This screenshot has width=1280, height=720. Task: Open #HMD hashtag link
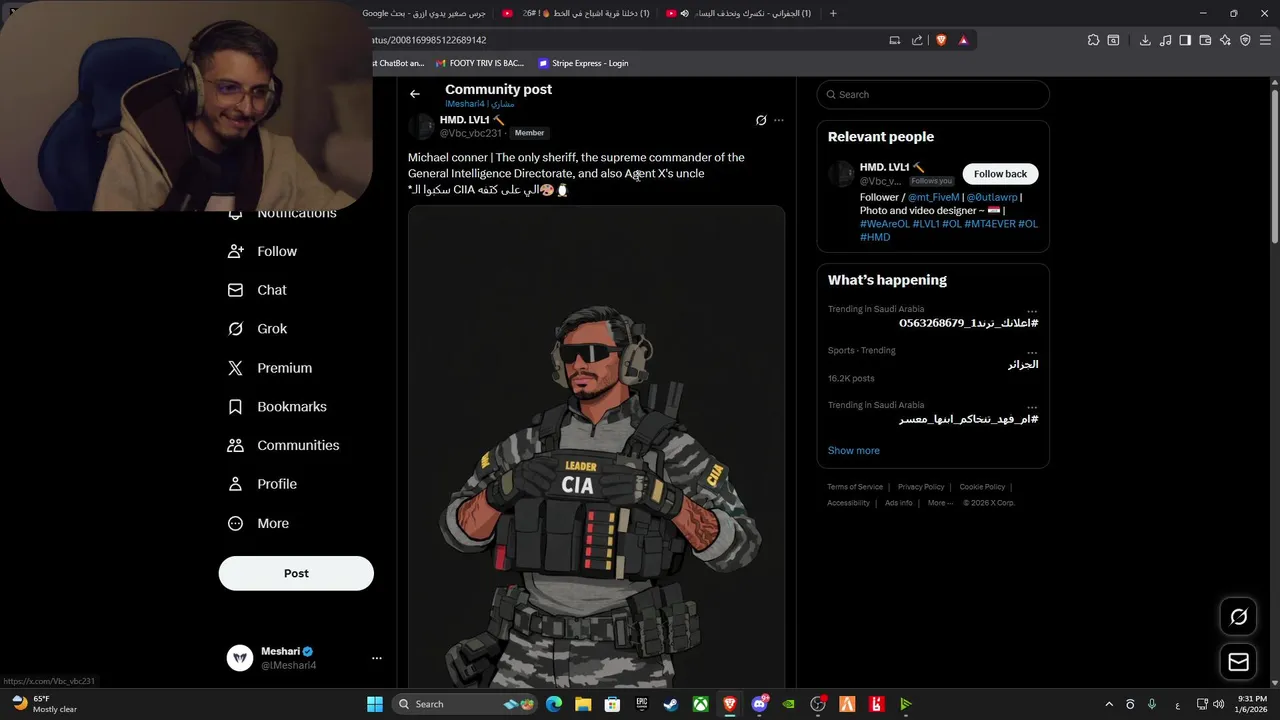[x=875, y=237]
